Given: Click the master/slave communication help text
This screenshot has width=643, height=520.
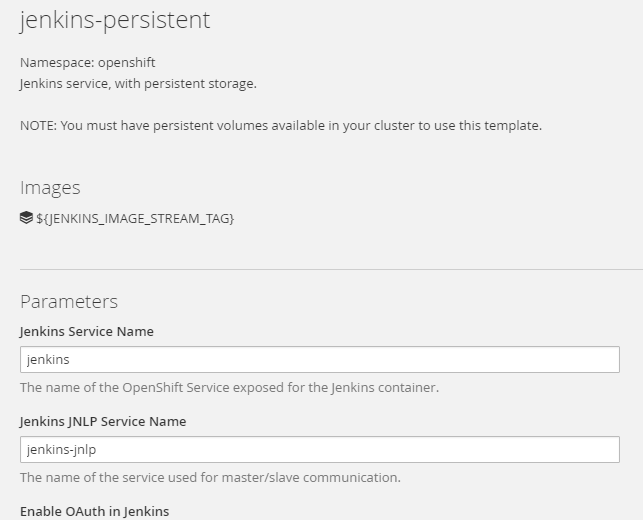Looking at the screenshot, I should click(210, 477).
